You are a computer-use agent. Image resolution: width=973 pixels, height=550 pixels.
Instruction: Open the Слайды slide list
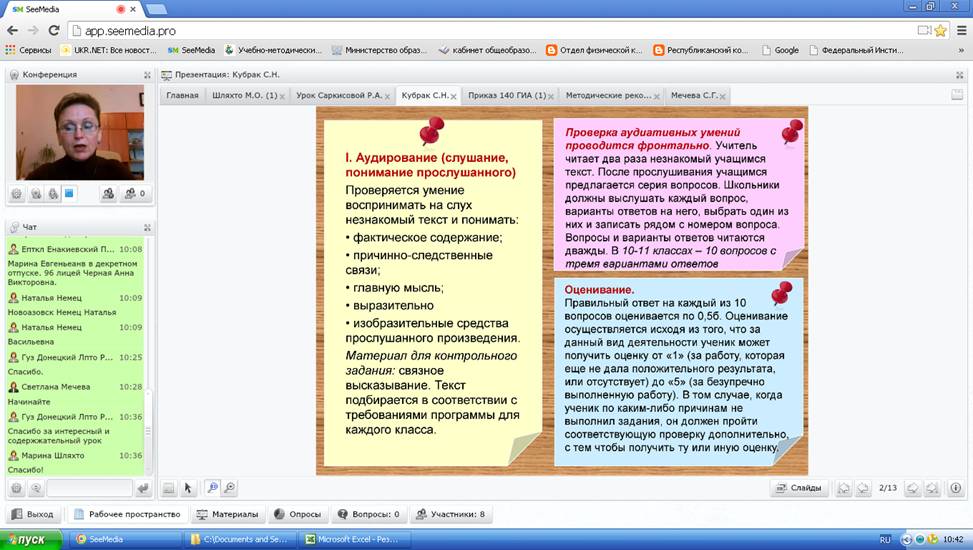pos(799,488)
